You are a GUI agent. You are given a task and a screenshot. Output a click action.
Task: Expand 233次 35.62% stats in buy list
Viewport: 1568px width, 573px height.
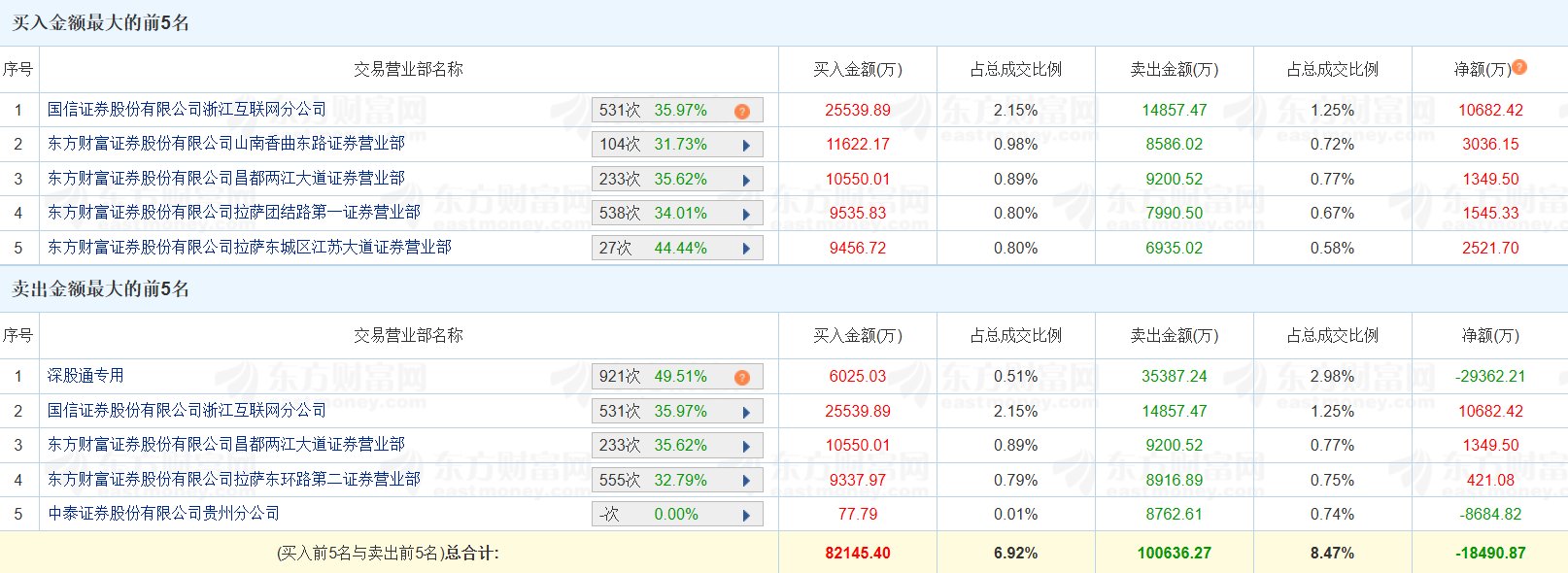[x=746, y=180]
